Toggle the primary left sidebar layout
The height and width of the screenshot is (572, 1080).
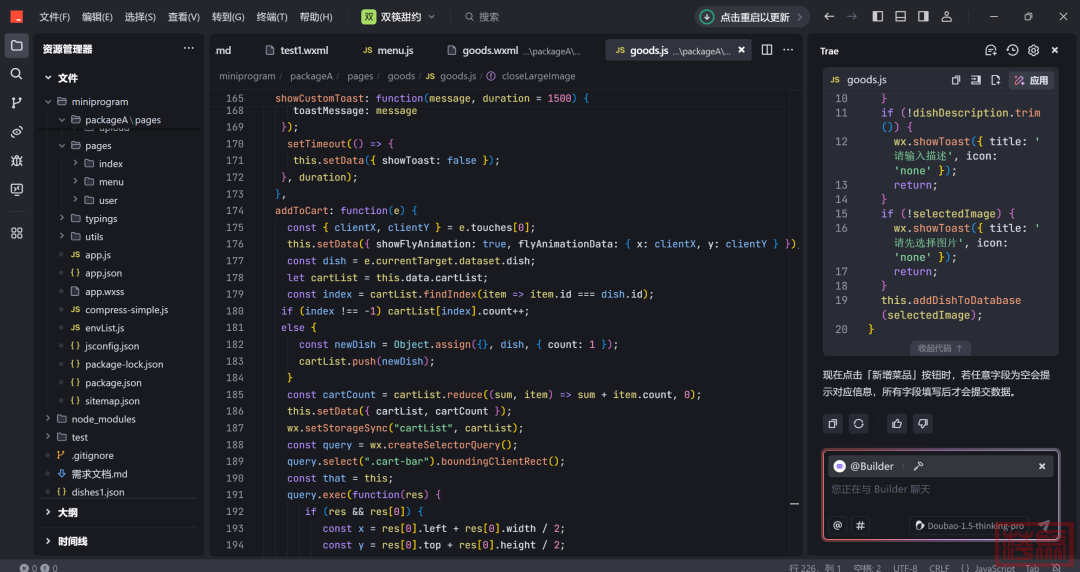point(878,17)
